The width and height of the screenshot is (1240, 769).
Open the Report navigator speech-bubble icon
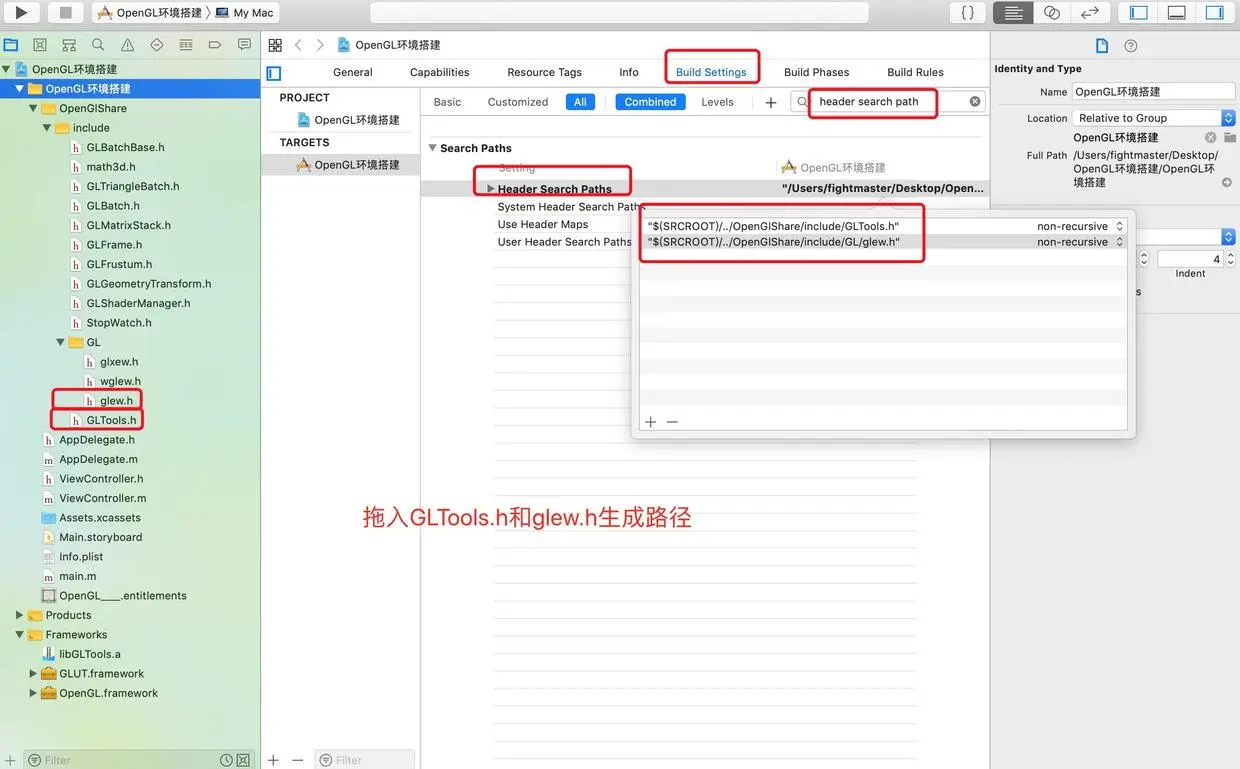tap(244, 45)
